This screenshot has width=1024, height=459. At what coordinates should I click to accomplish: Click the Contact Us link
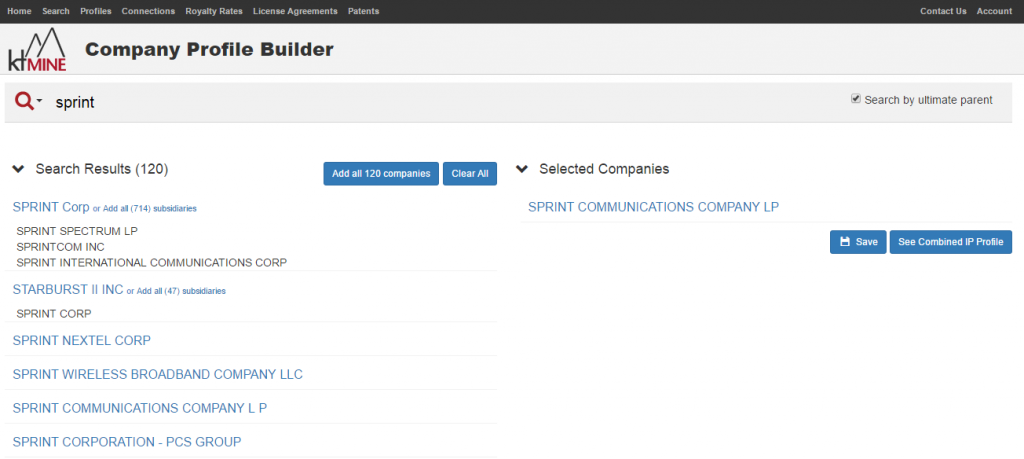coord(943,11)
